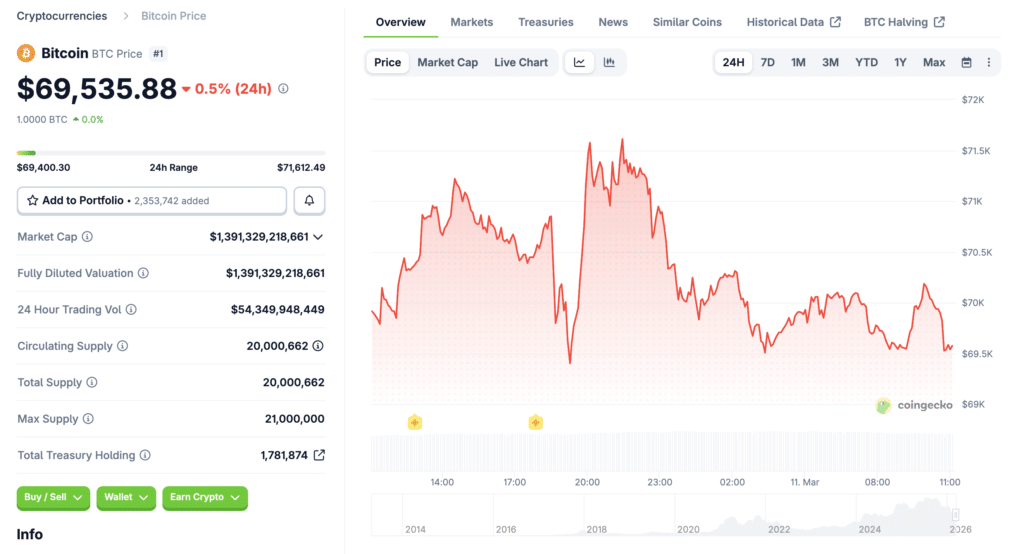The height and width of the screenshot is (554, 1024).
Task: Open the calendar date range picker
Action: tap(966, 62)
